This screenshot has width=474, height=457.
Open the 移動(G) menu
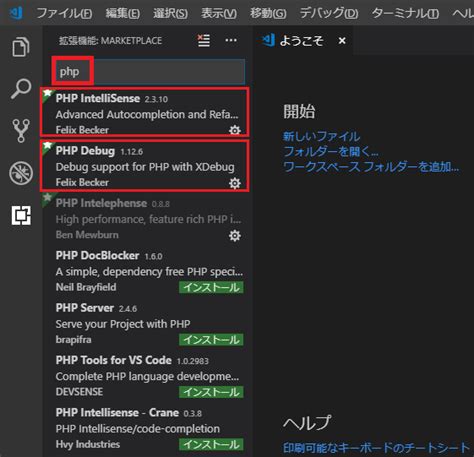(268, 13)
